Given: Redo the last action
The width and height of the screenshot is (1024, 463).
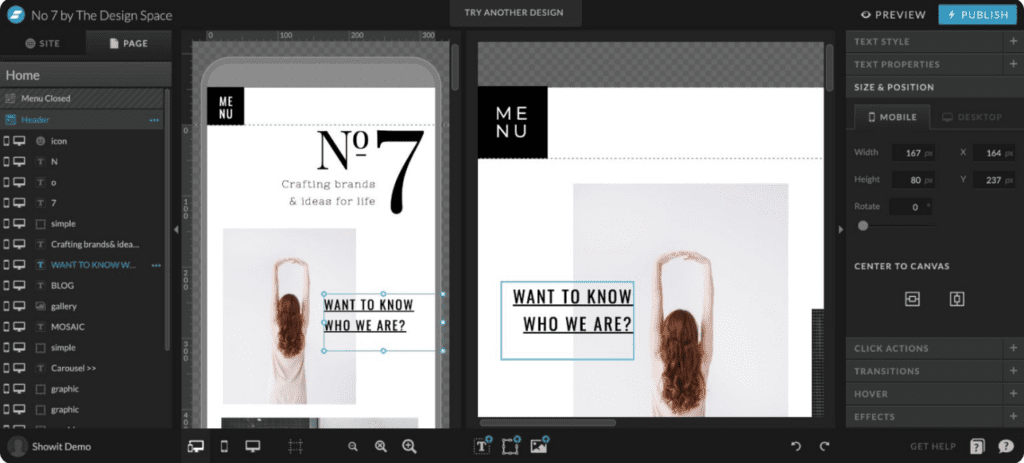Looking at the screenshot, I should point(824,447).
